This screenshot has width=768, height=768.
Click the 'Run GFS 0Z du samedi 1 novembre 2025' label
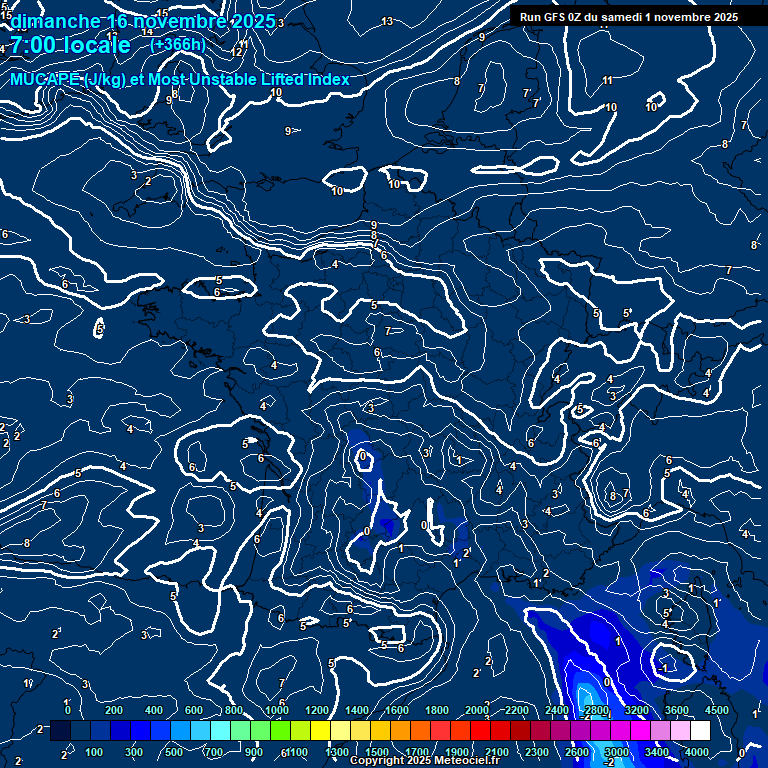629,17
